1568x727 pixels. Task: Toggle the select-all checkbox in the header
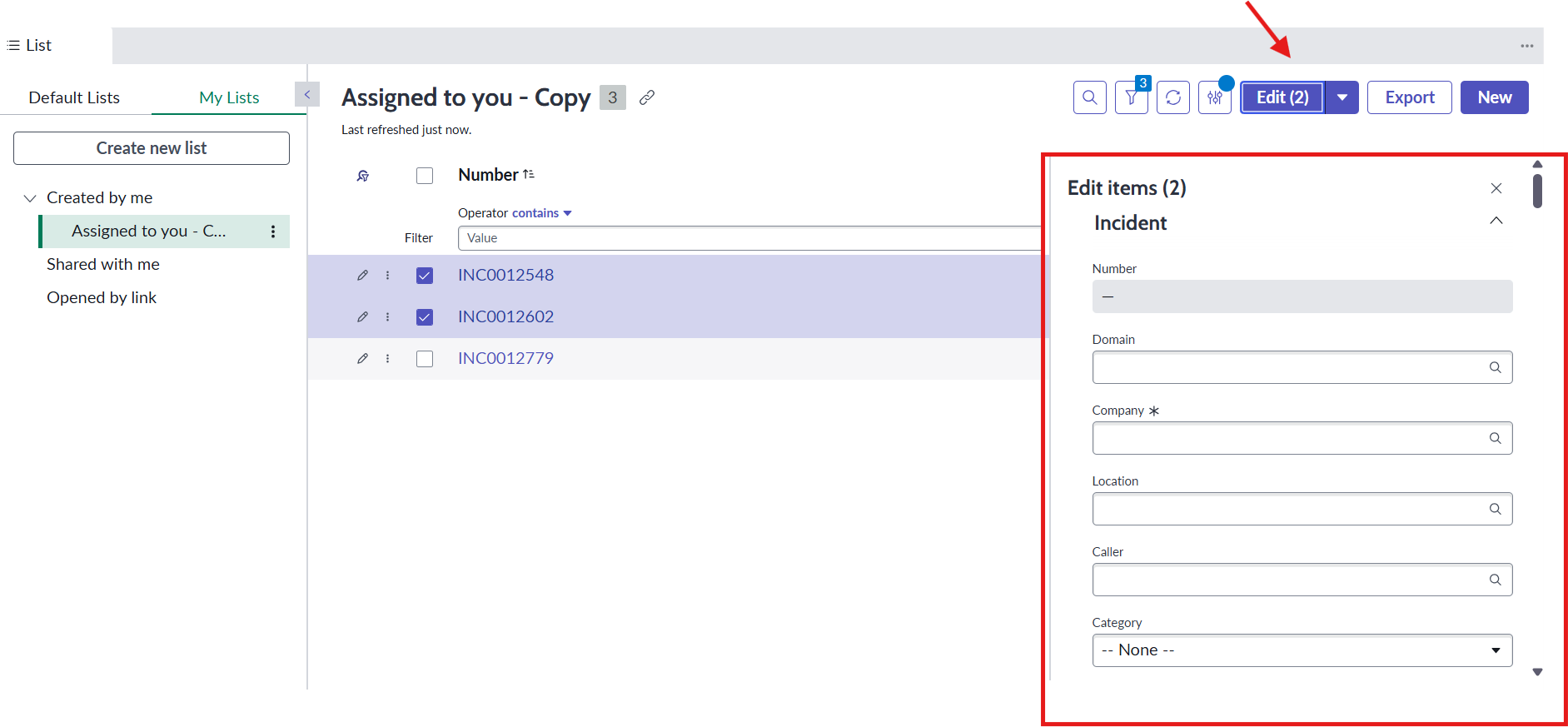point(425,176)
